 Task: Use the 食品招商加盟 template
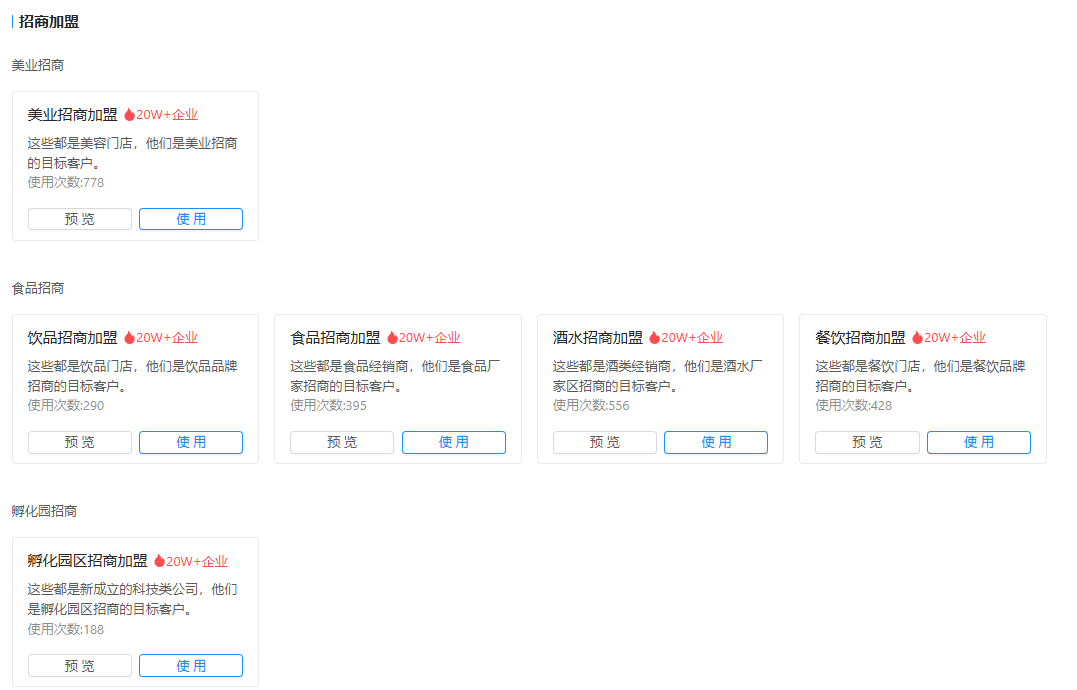(x=454, y=442)
